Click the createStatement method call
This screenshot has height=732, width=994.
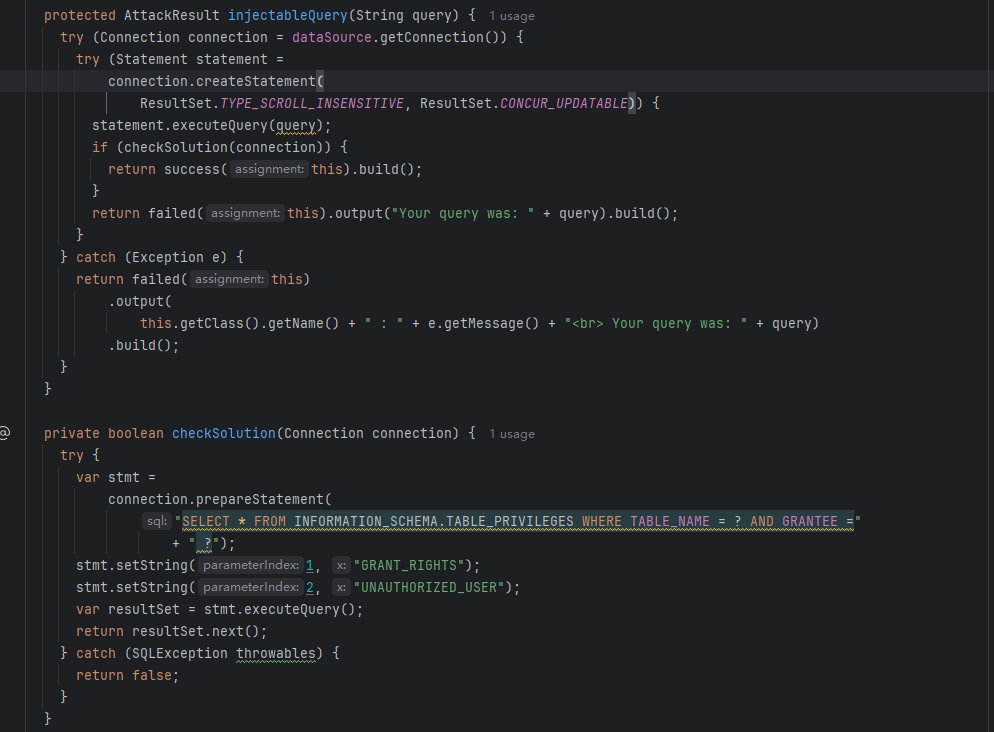click(256, 81)
